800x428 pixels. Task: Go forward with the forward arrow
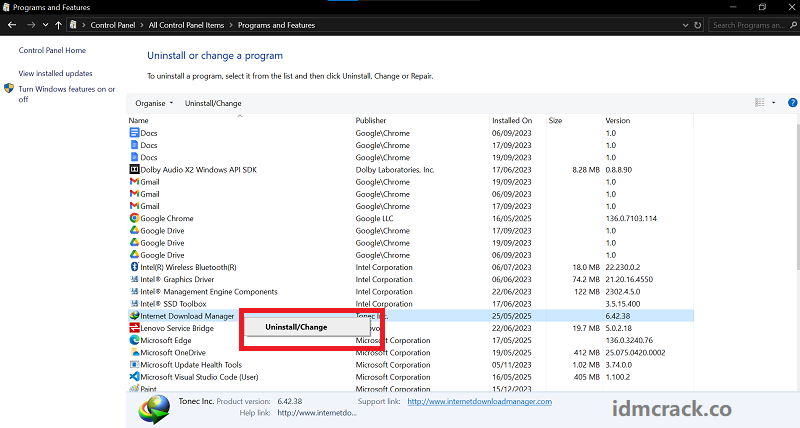(x=31, y=25)
